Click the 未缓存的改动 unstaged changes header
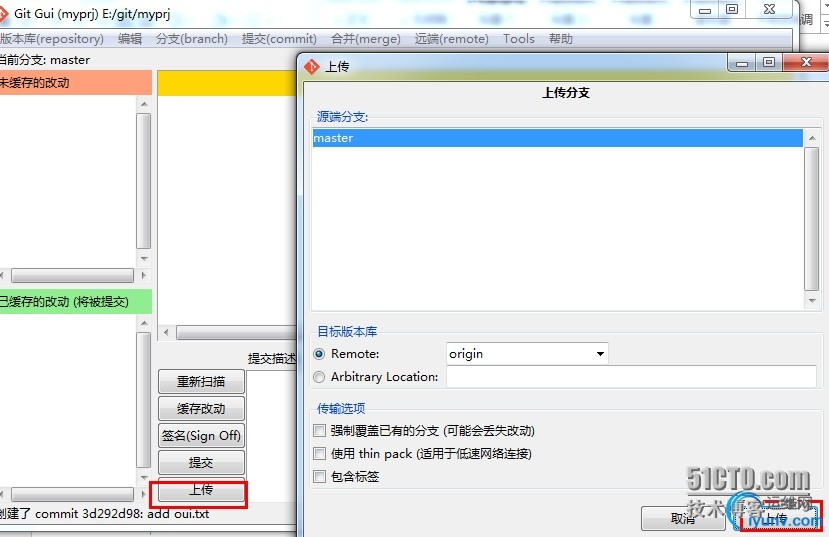Screen dimensions: 829x537 (x=76, y=83)
